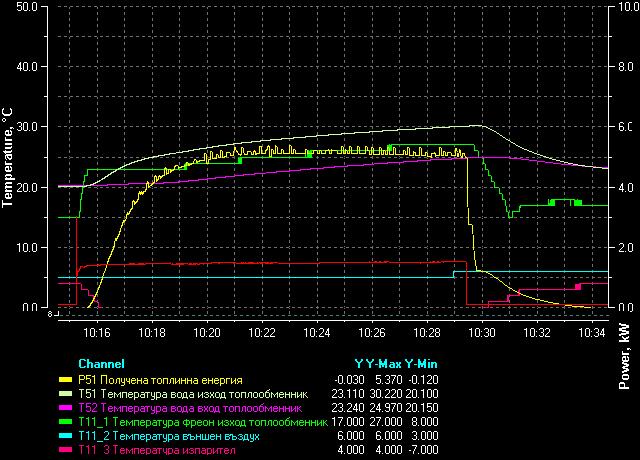The width and height of the screenshot is (640, 460).
Task: Click the Y-Max column header
Action: point(386,363)
